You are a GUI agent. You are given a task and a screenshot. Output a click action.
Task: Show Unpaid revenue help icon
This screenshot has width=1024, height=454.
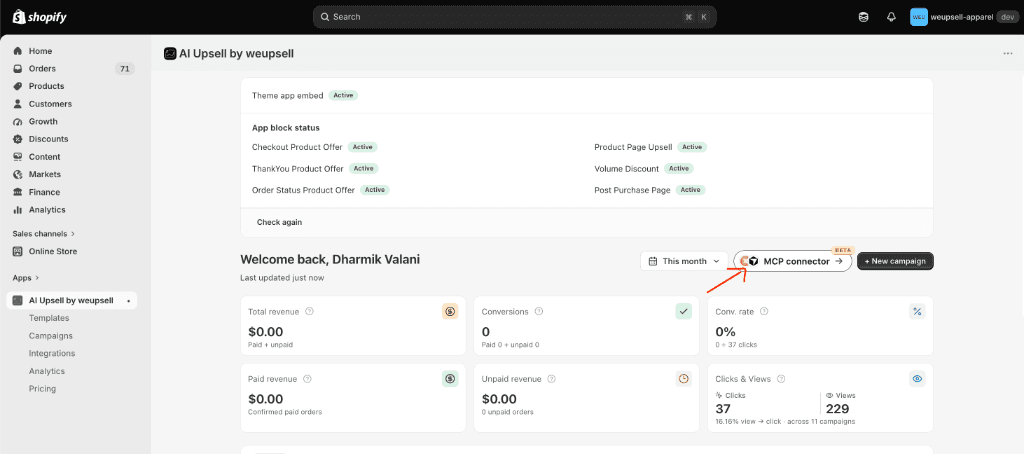[x=552, y=379]
